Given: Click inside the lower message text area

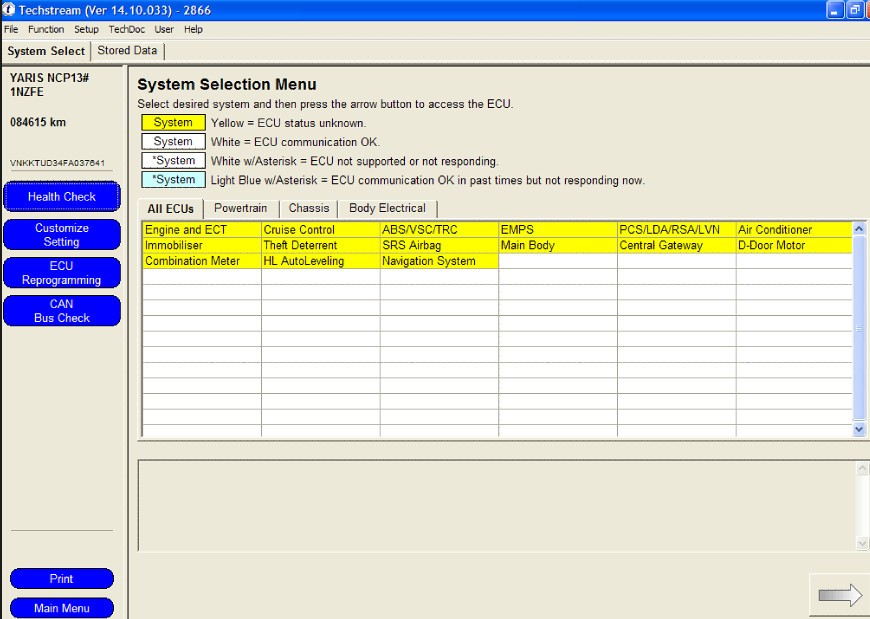Looking at the screenshot, I should coord(497,505).
